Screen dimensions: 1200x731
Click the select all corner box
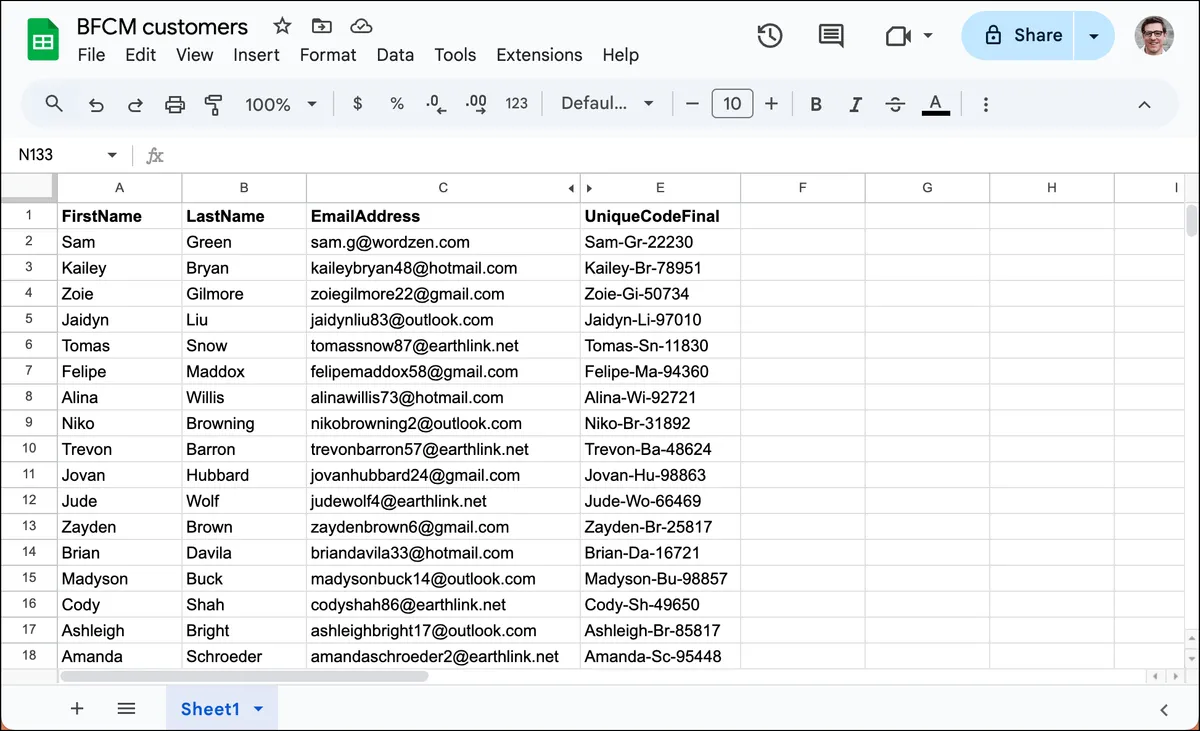tap(29, 188)
